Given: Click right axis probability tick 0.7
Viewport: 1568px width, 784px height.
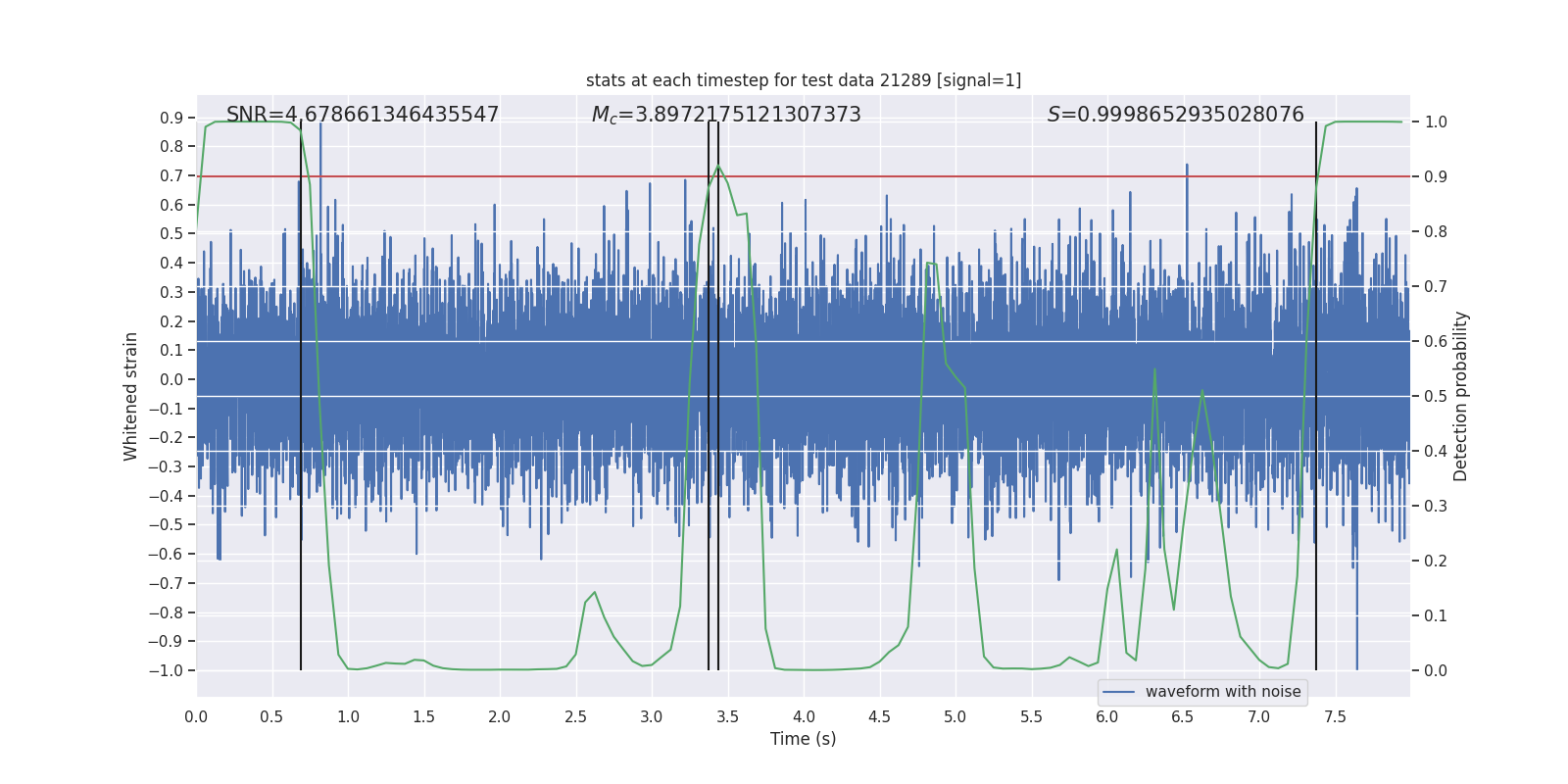Looking at the screenshot, I should [1436, 287].
